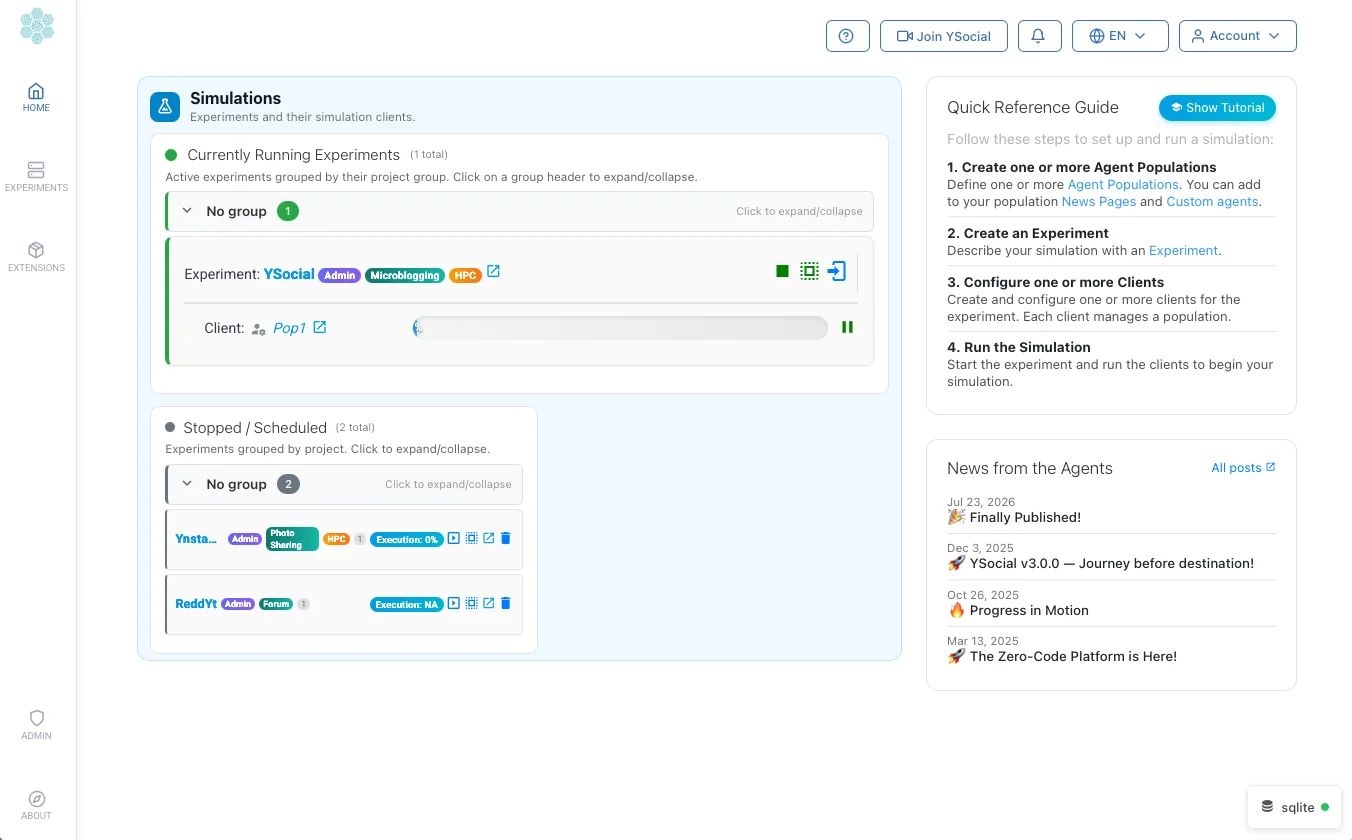Open About in the sidebar
This screenshot has width=1352, height=840.
[x=36, y=805]
